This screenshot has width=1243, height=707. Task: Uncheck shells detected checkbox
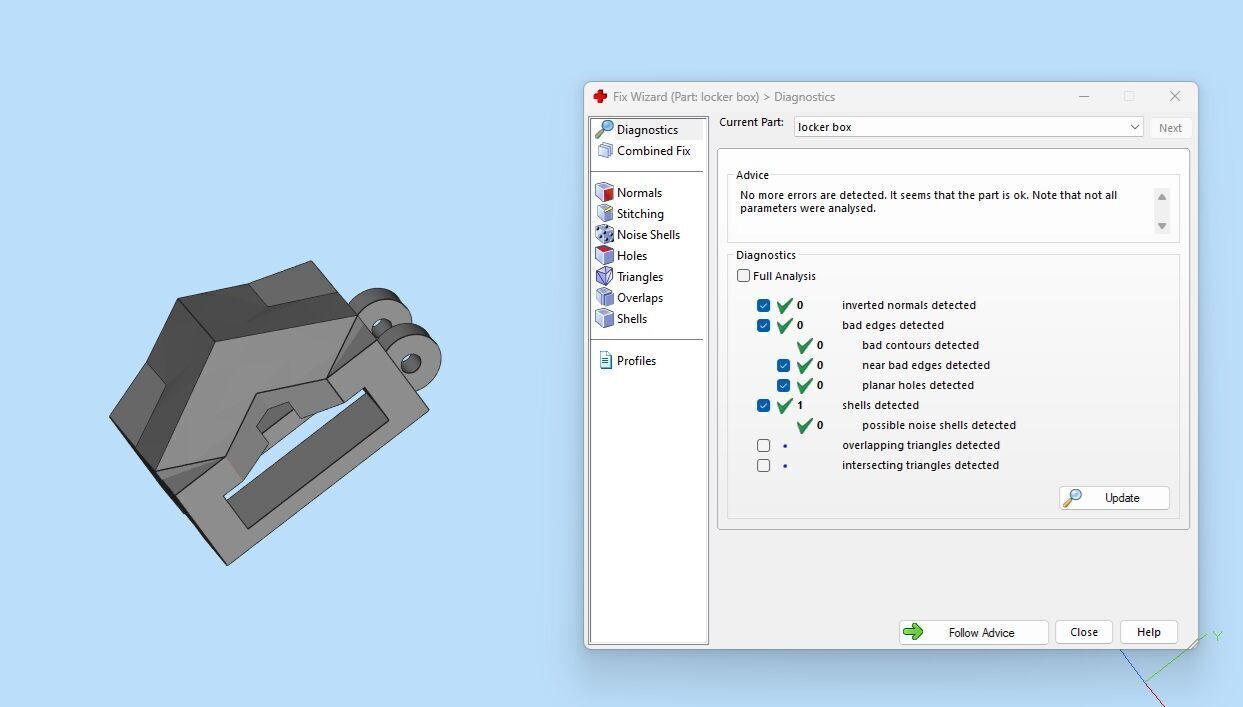point(764,405)
